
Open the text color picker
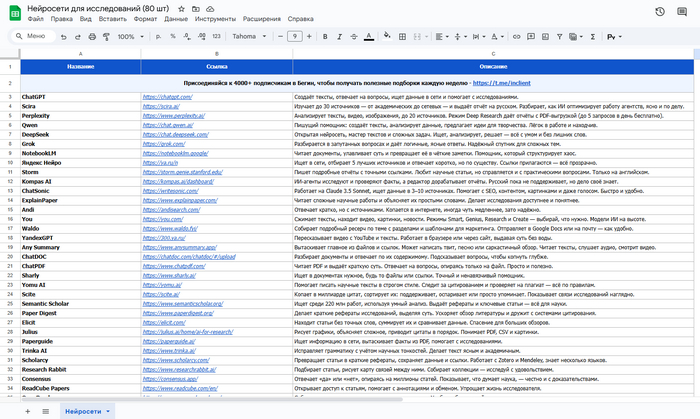(x=369, y=36)
